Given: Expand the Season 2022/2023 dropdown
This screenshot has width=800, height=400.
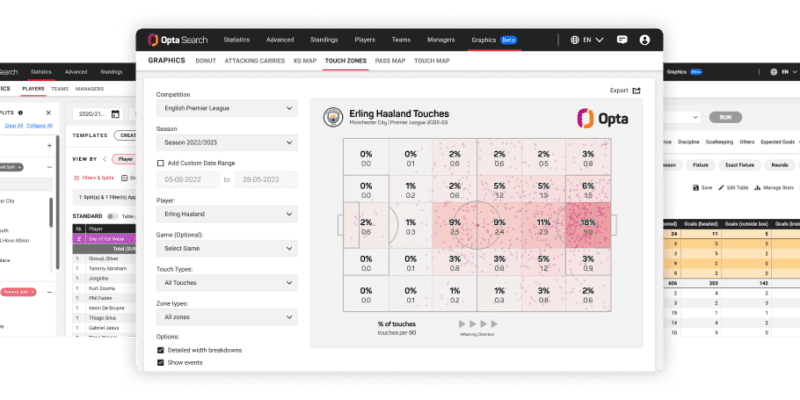Looking at the screenshot, I should 226,143.
